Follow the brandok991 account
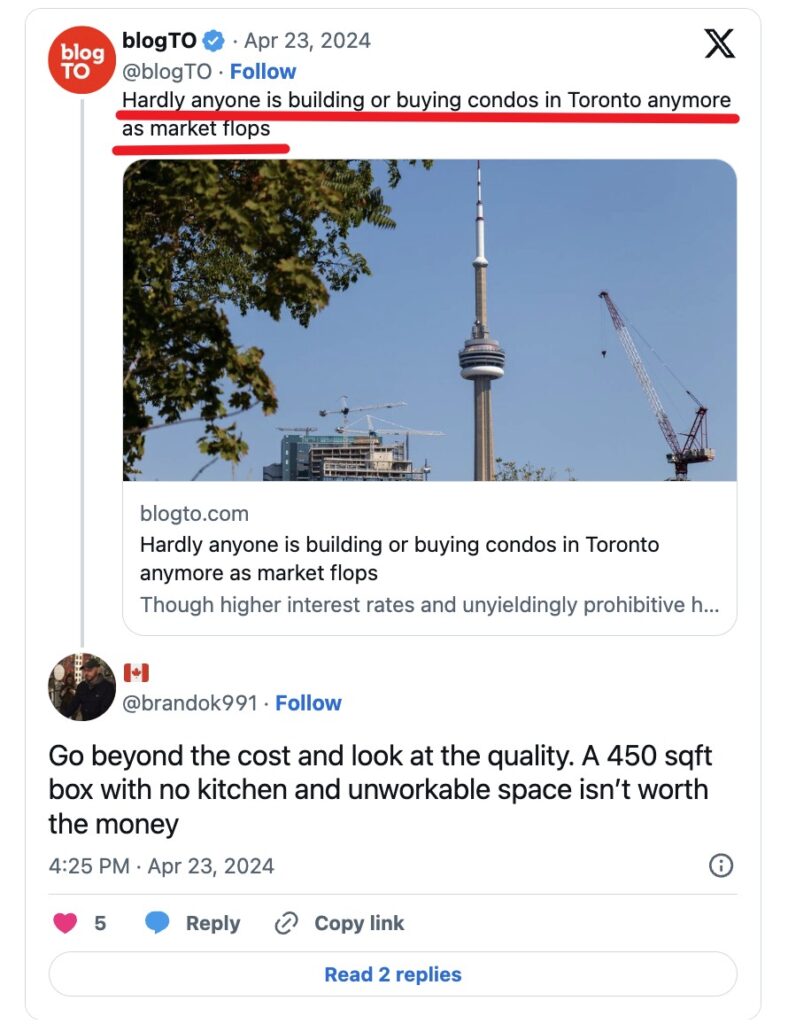Image resolution: width=788 pixels, height=1024 pixels. coord(308,703)
